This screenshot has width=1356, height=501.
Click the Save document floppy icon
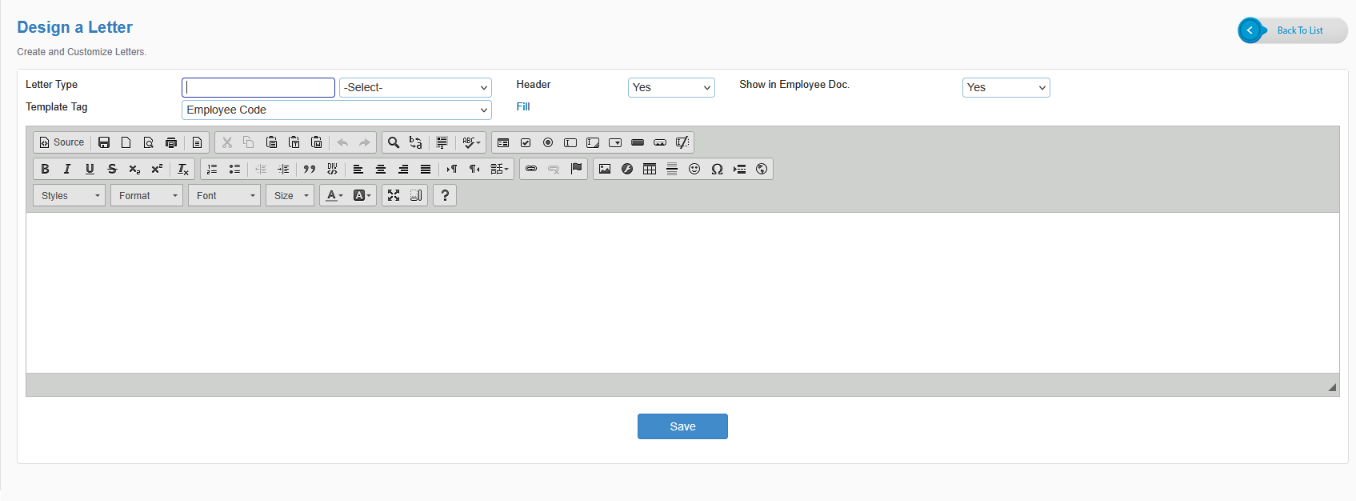pyautogui.click(x=104, y=143)
